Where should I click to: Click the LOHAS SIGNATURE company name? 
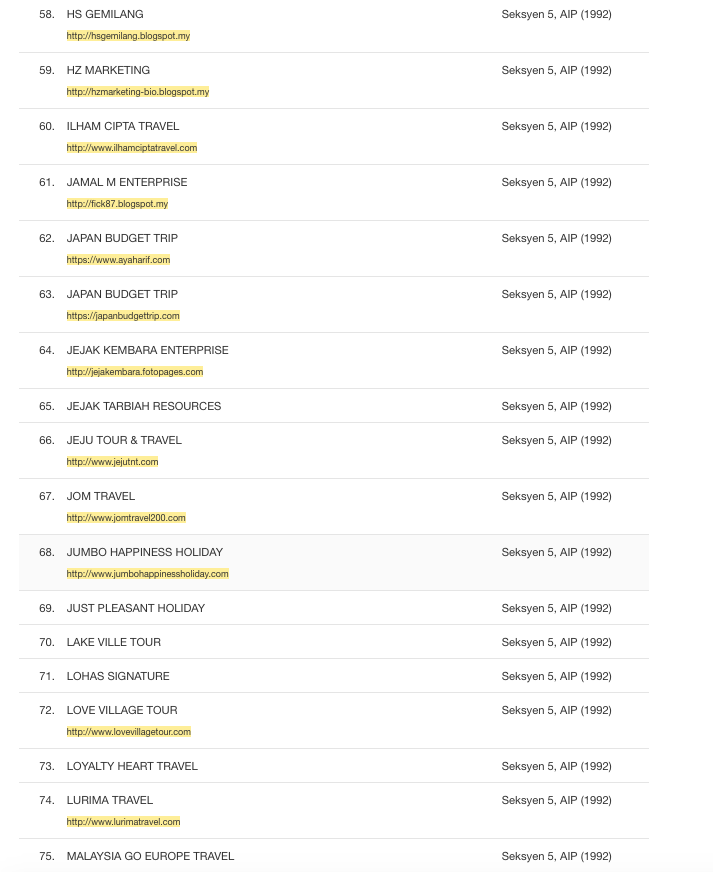tap(118, 676)
